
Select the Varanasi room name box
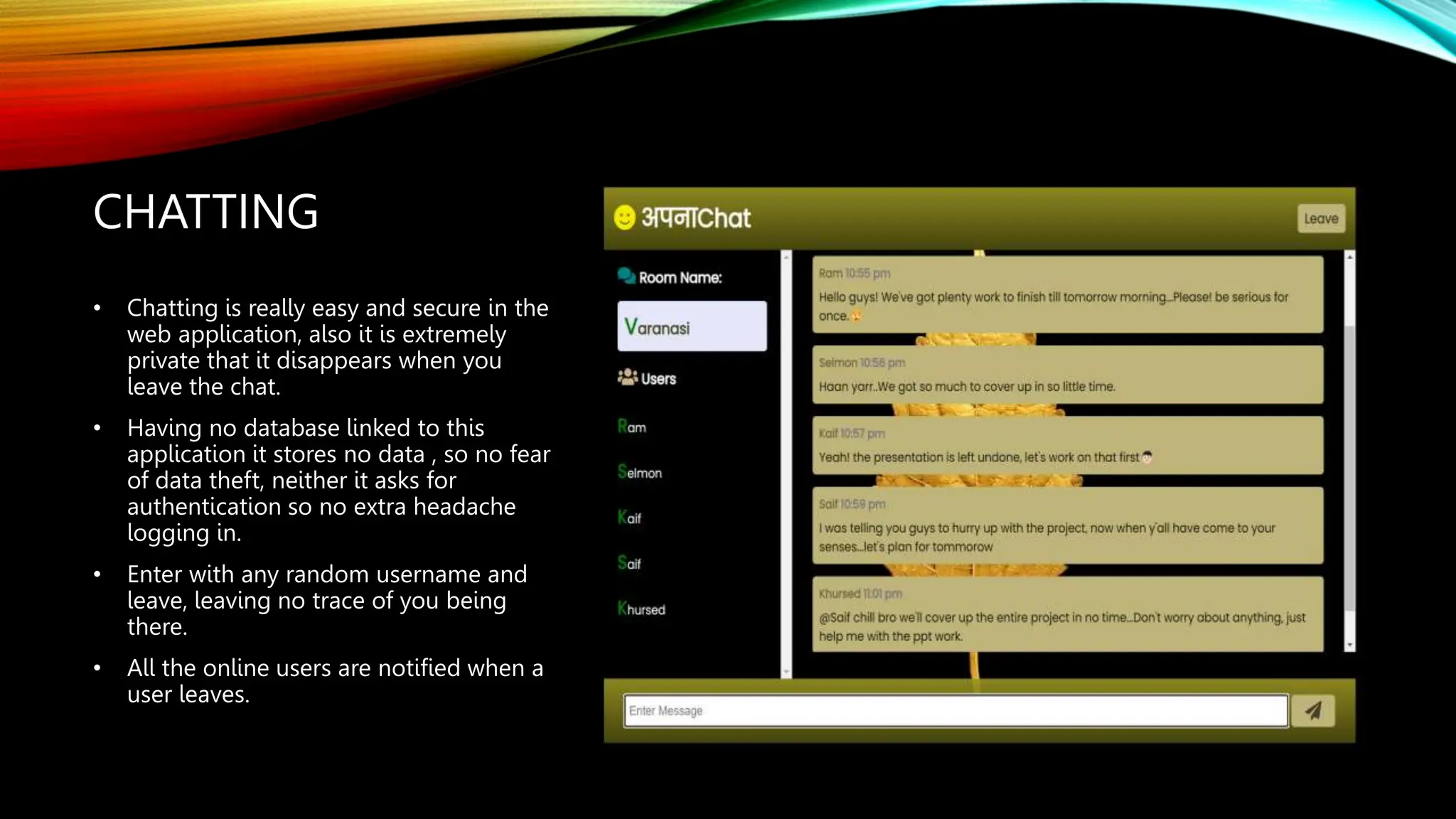tap(692, 326)
